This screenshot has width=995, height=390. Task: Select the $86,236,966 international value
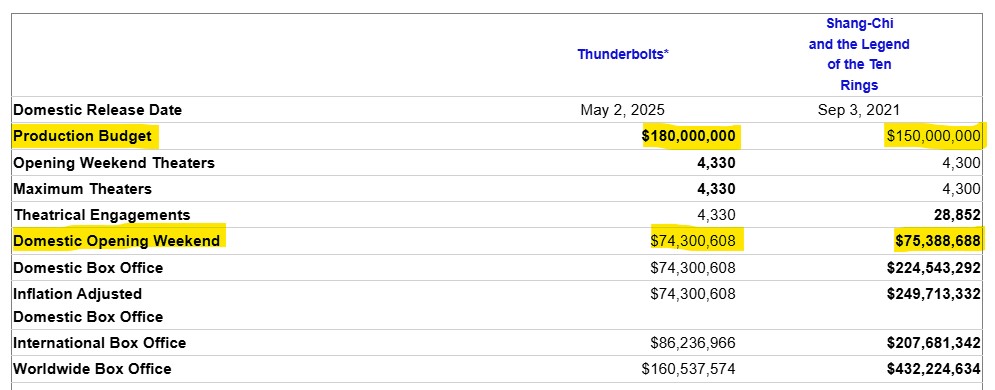pyautogui.click(x=693, y=343)
